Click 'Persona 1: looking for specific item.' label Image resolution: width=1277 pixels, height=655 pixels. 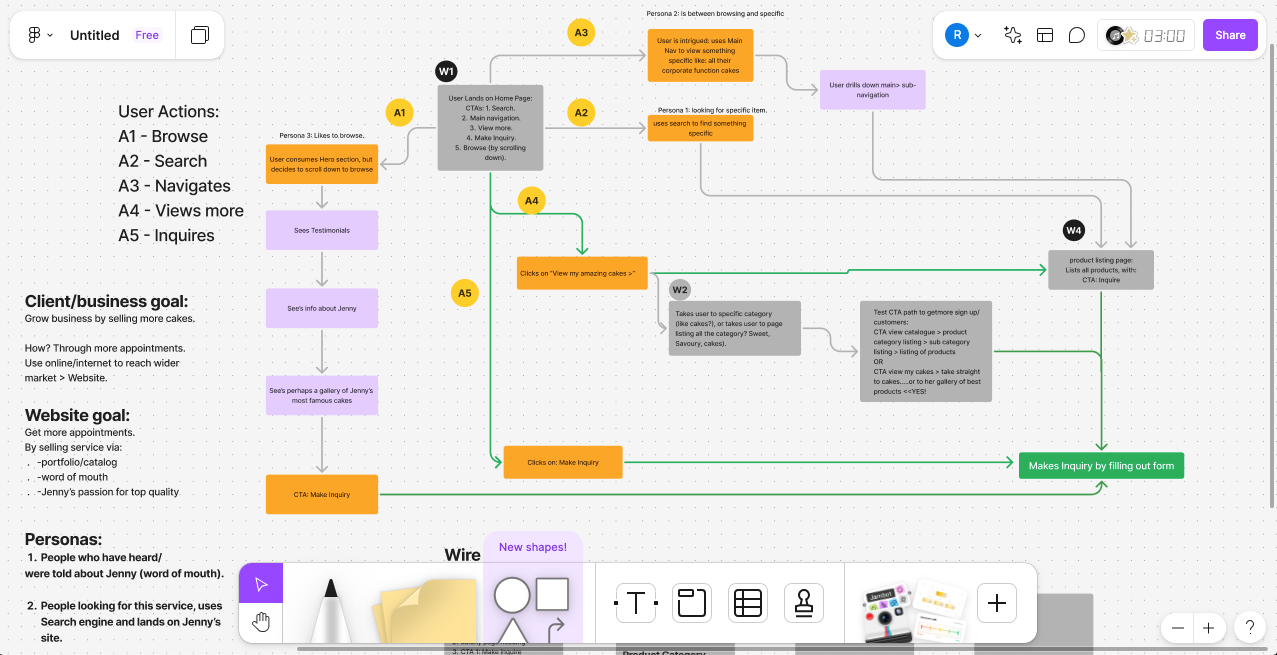tap(712, 110)
